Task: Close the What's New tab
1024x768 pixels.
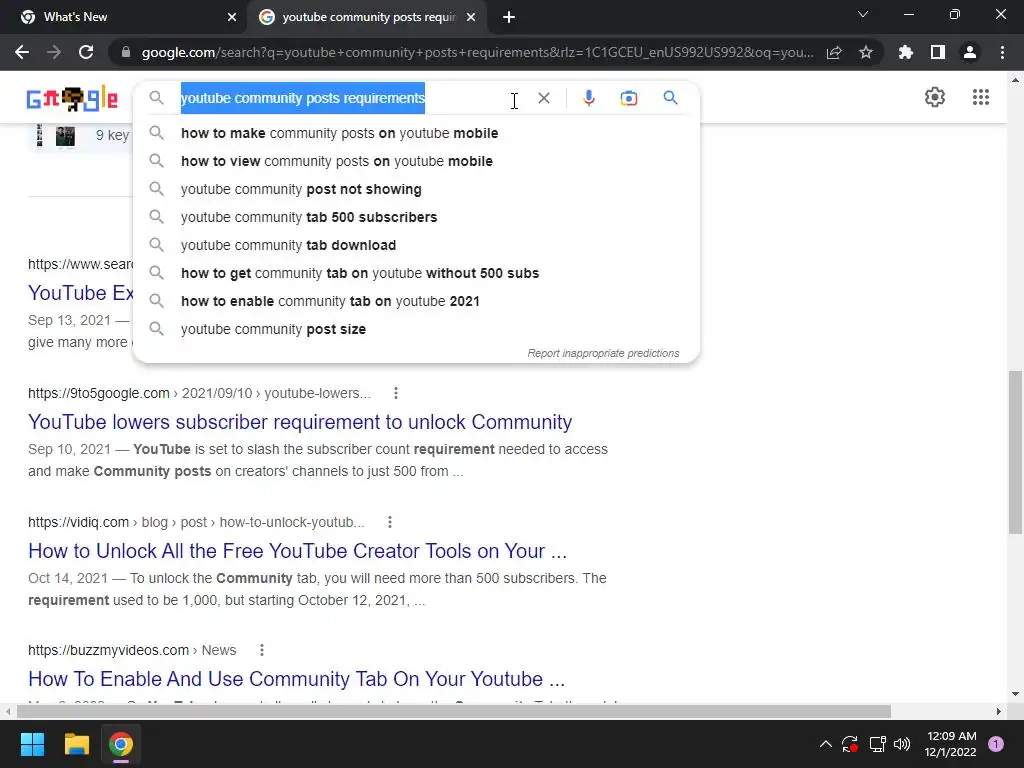Action: pyautogui.click(x=232, y=17)
